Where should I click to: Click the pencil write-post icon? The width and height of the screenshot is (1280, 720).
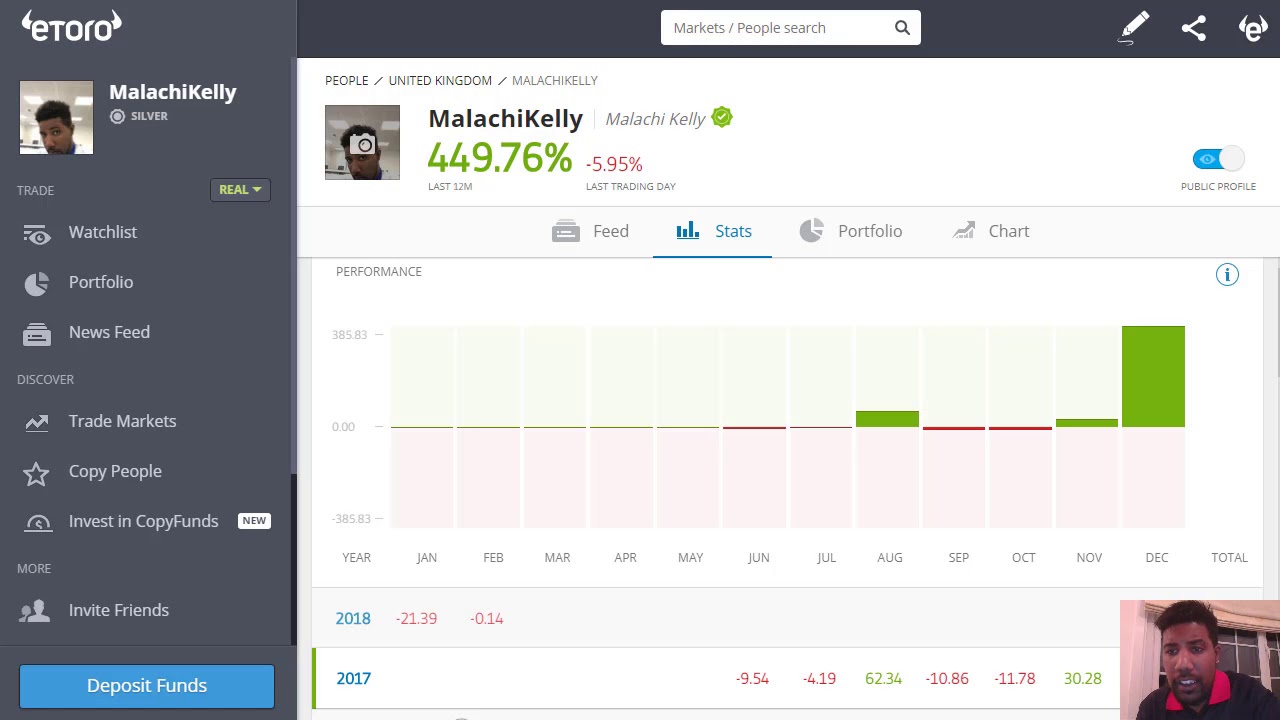click(1134, 28)
